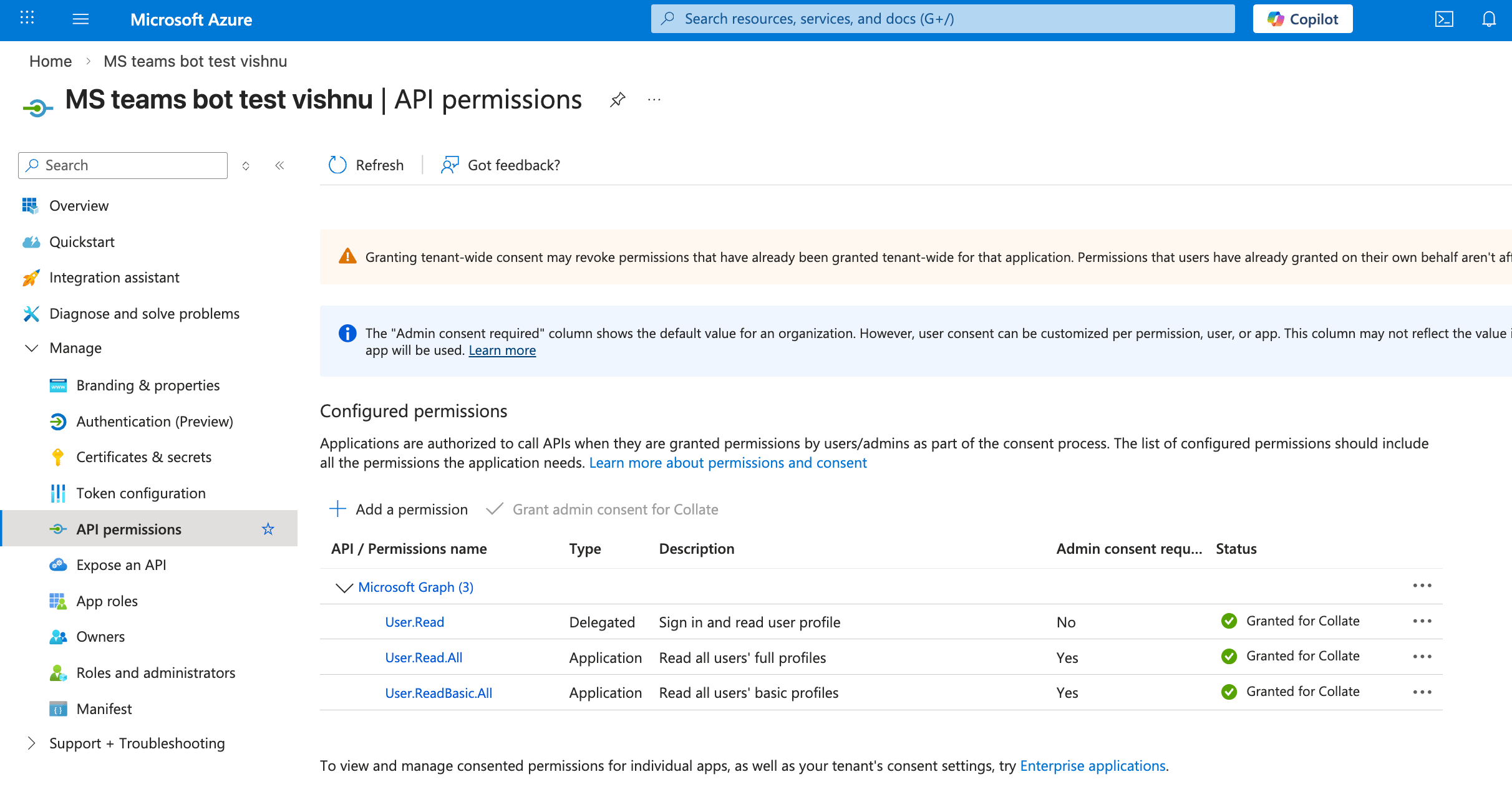Open the Azure app launcher grid icon
This screenshot has height=797, width=1512.
[x=27, y=18]
